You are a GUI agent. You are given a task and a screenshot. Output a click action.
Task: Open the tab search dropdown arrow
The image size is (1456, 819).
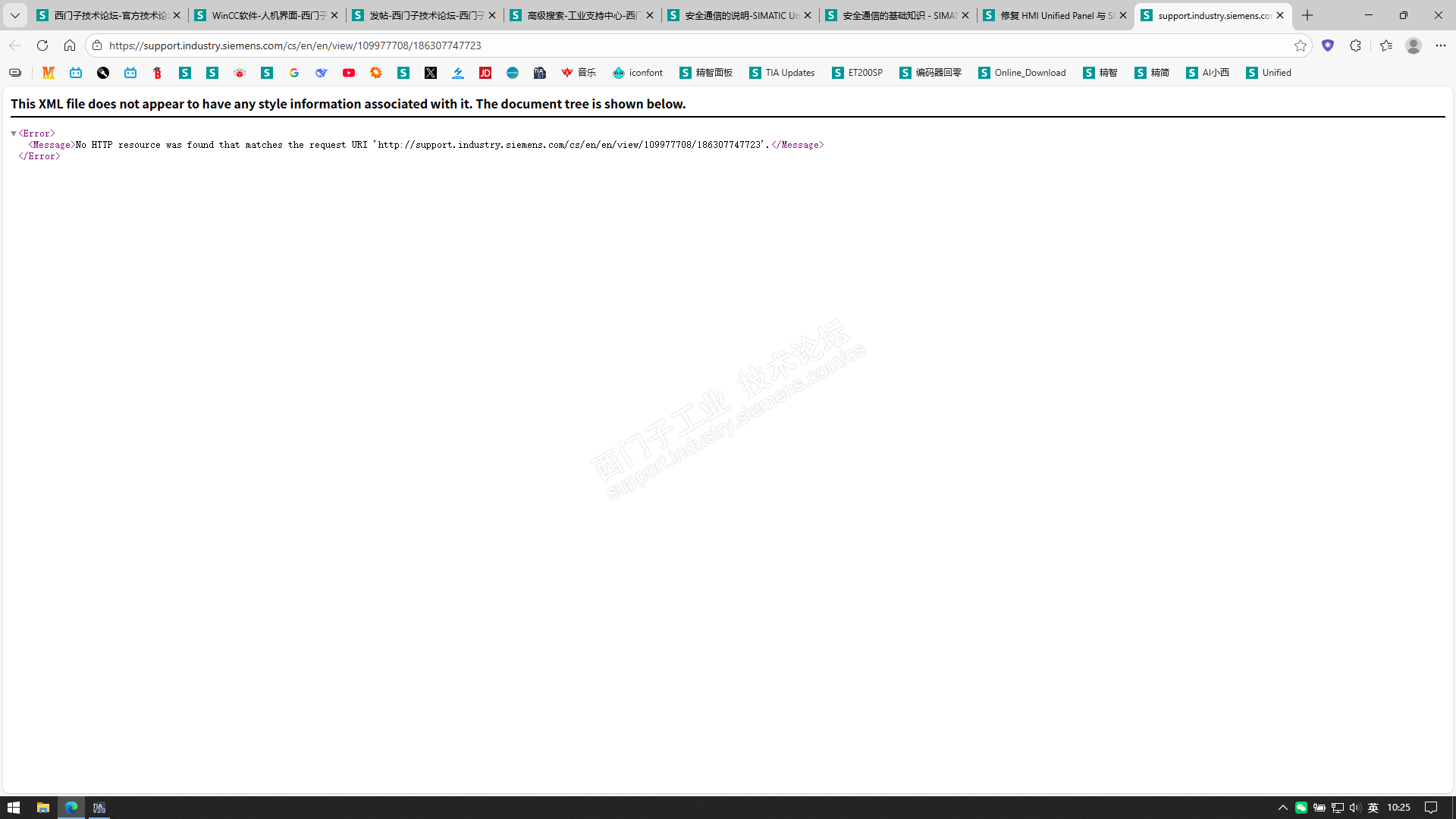pos(14,15)
